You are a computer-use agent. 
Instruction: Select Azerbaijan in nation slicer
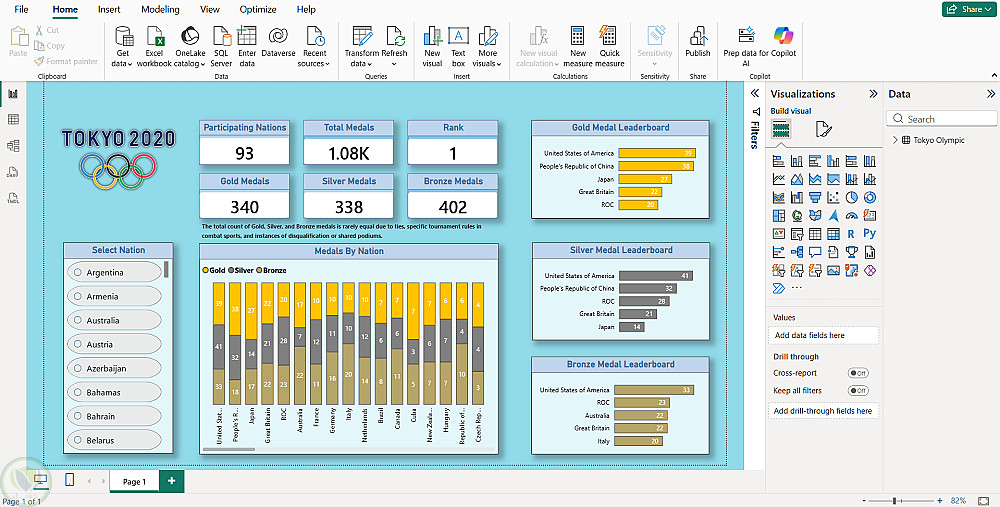pyautogui.click(x=114, y=368)
